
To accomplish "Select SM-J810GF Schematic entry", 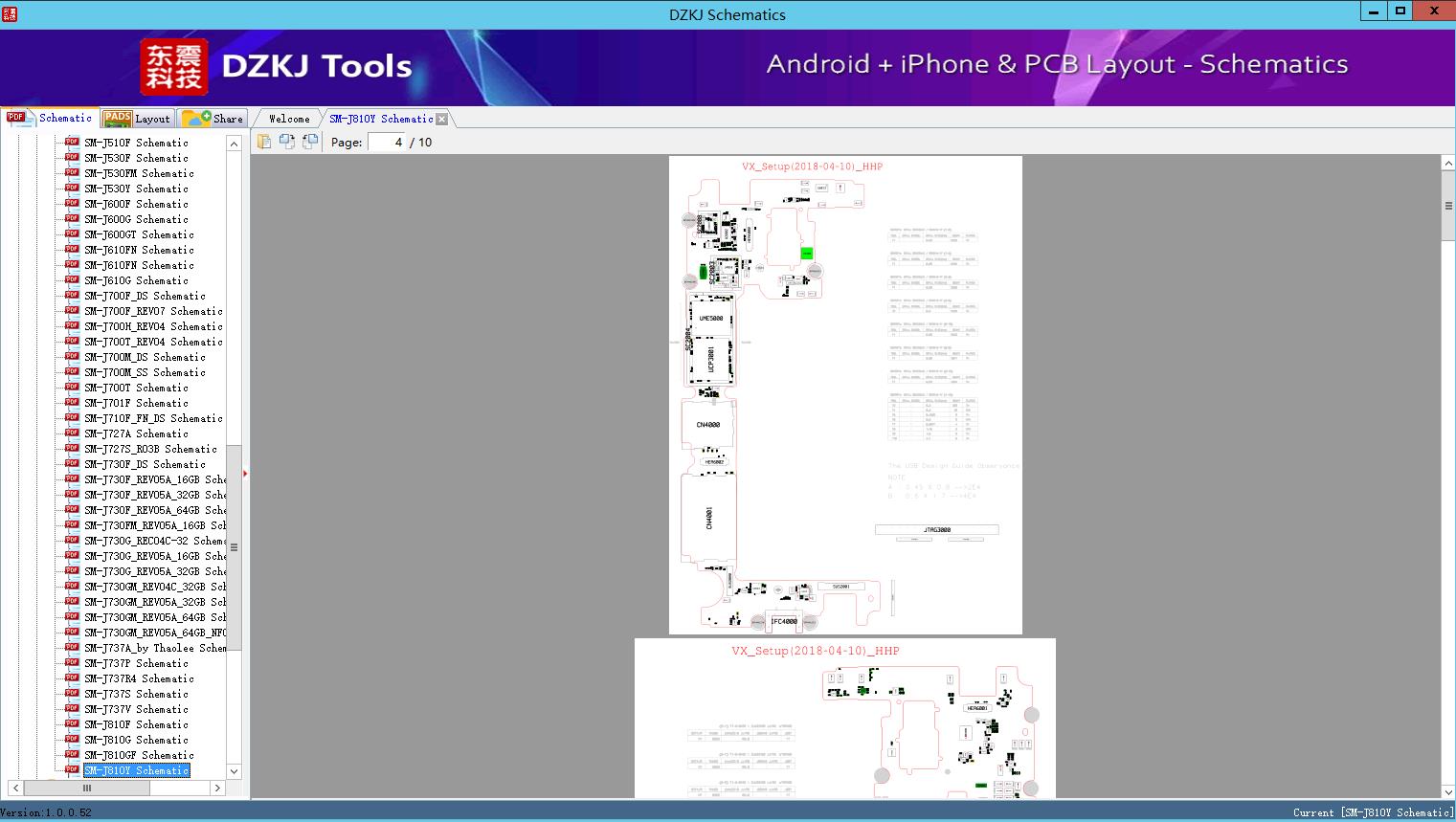I will click(139, 755).
